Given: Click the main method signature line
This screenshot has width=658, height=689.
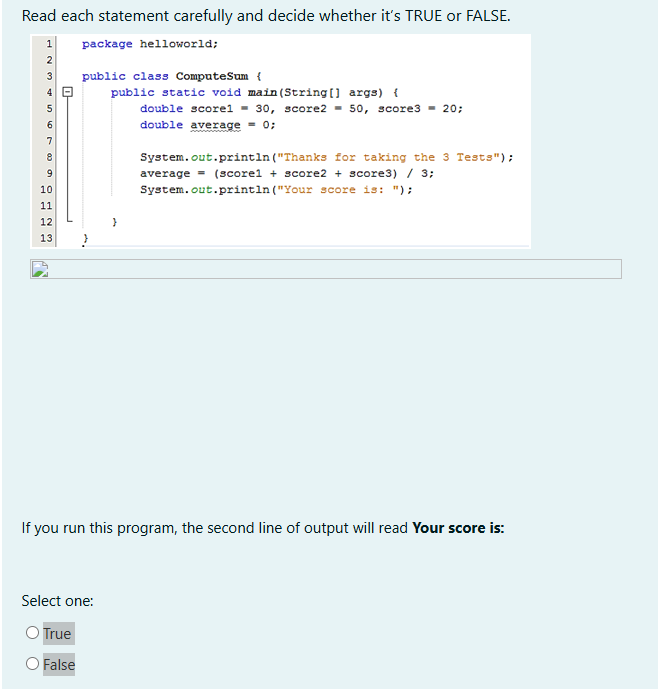Looking at the screenshot, I should click(x=255, y=93).
